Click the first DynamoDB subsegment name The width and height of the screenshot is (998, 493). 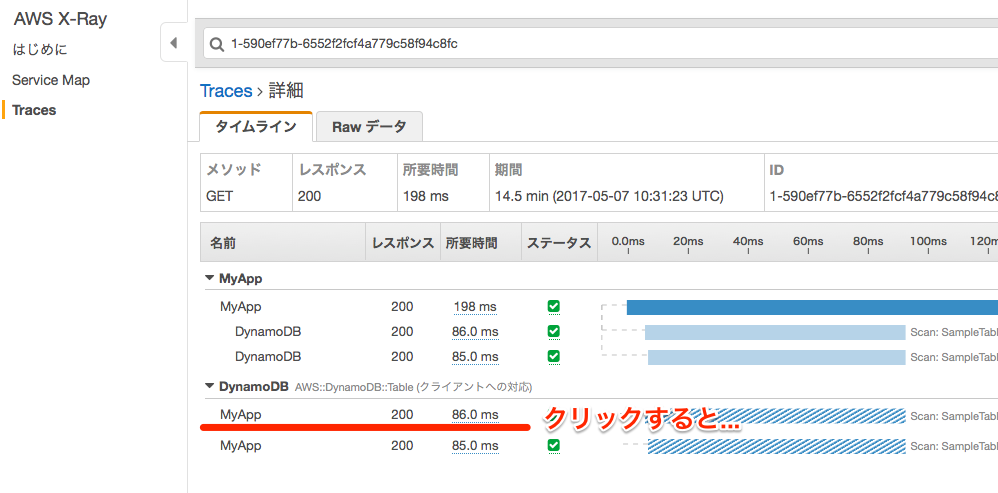click(x=268, y=332)
